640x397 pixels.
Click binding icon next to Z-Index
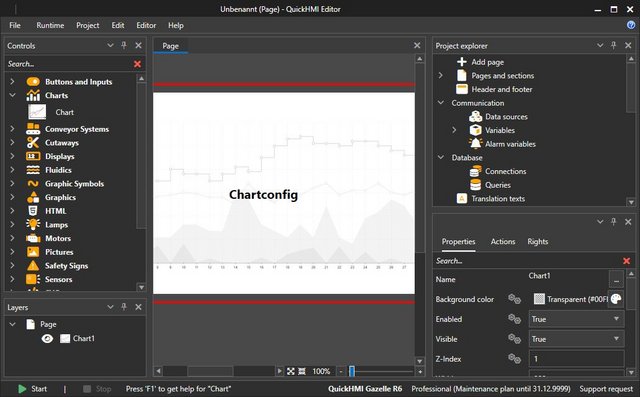514,359
